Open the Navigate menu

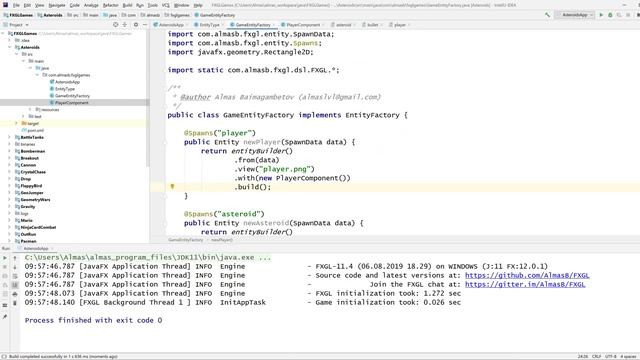[57, 5]
